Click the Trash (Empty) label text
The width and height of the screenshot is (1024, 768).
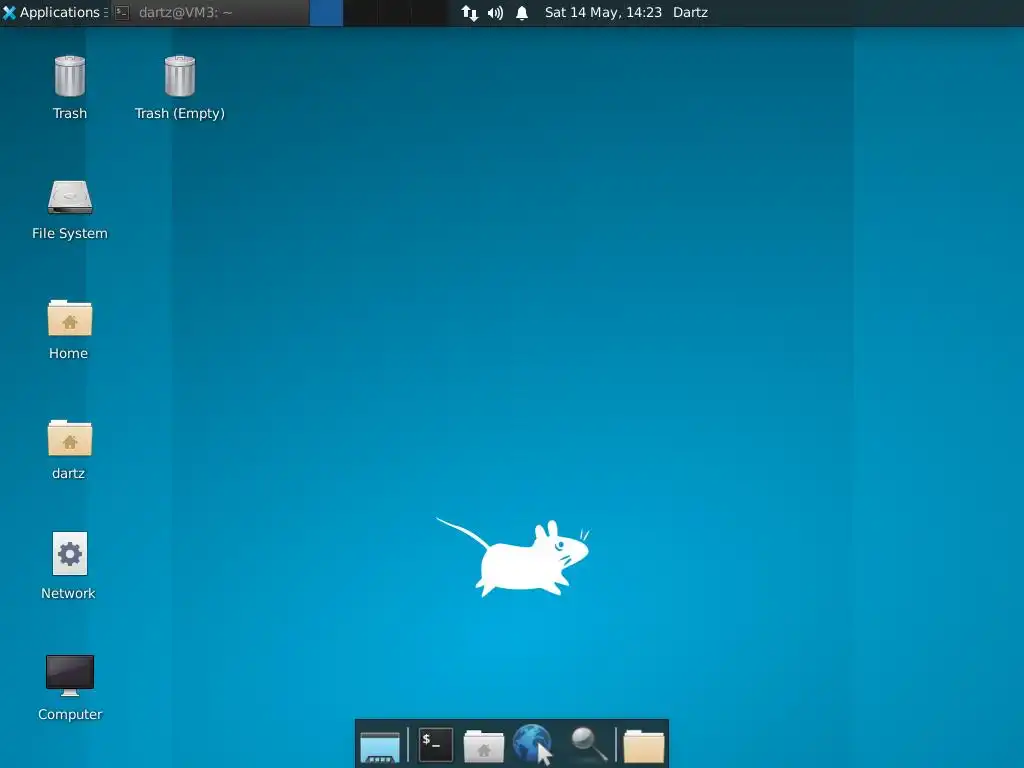pyautogui.click(x=180, y=114)
